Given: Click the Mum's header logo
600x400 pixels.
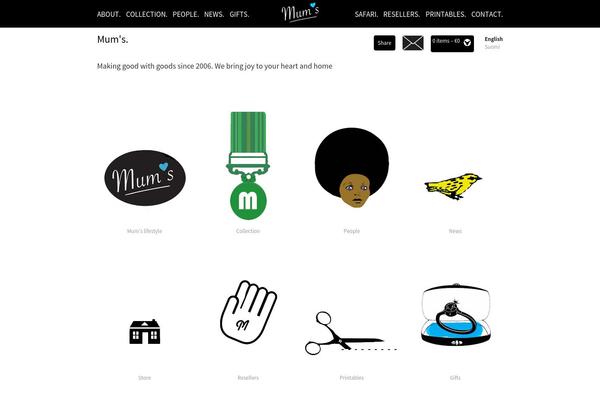Looking at the screenshot, I should (x=300, y=12).
